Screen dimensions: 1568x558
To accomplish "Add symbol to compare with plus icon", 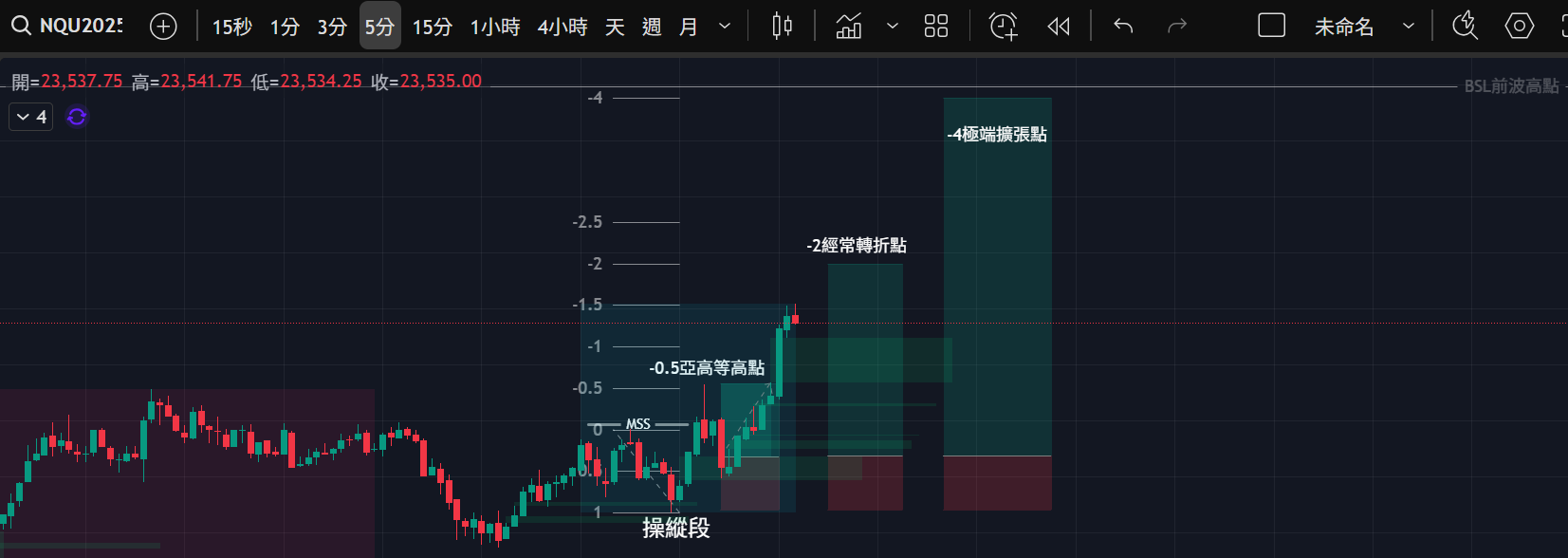I will [163, 26].
